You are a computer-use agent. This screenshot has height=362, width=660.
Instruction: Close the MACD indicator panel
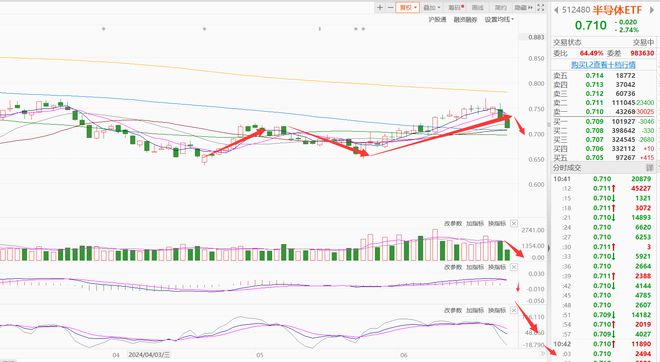click(x=514, y=267)
